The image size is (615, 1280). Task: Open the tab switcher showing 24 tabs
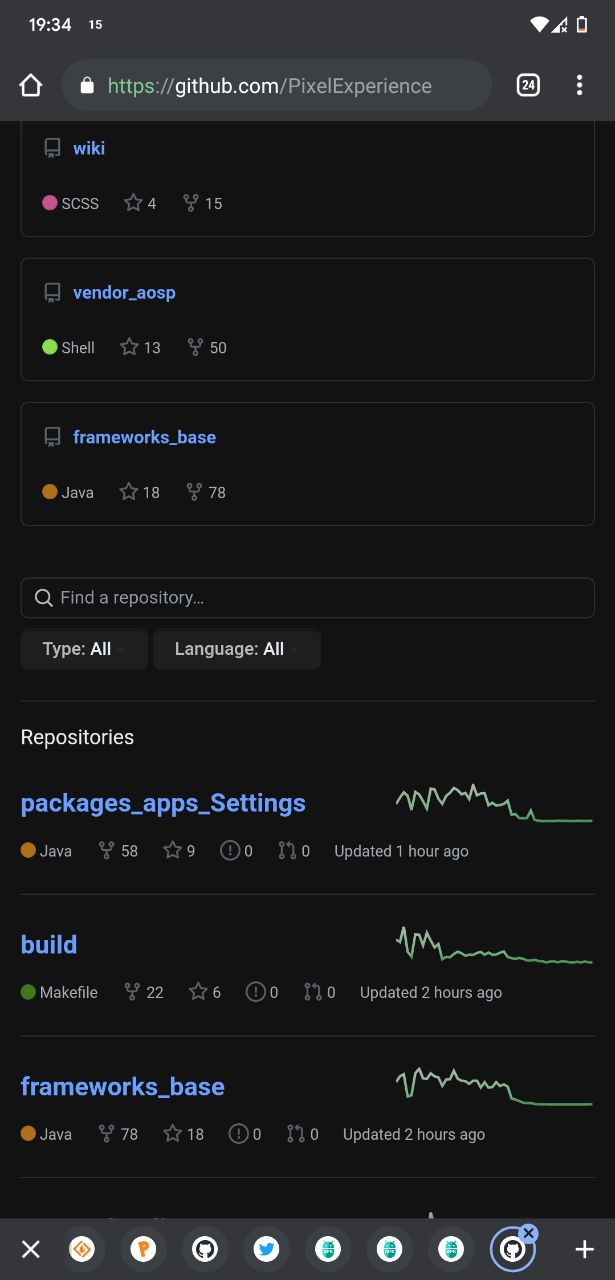pyautogui.click(x=528, y=85)
